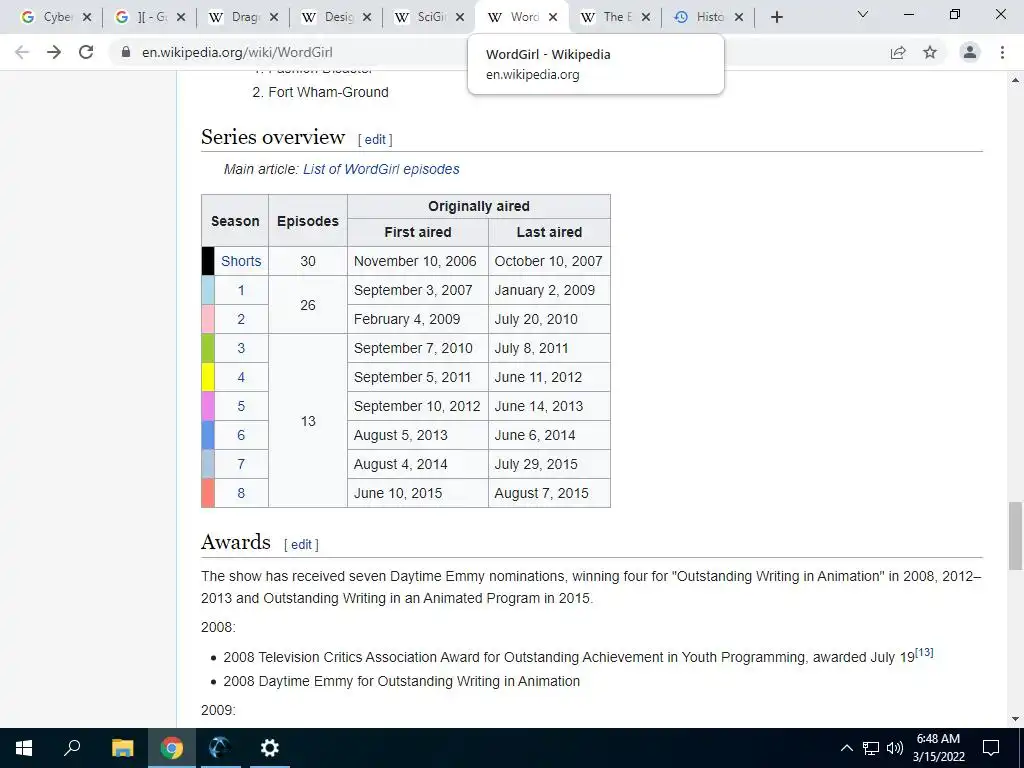Close the active WordGirl tab

coord(553,17)
